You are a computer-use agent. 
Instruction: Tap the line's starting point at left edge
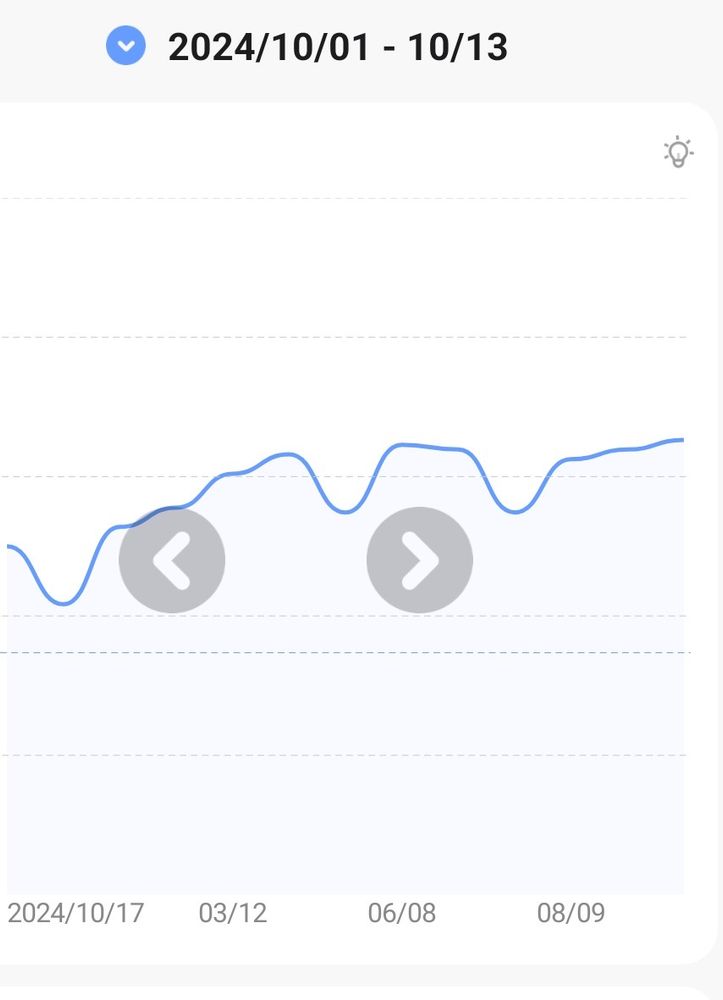9,547
